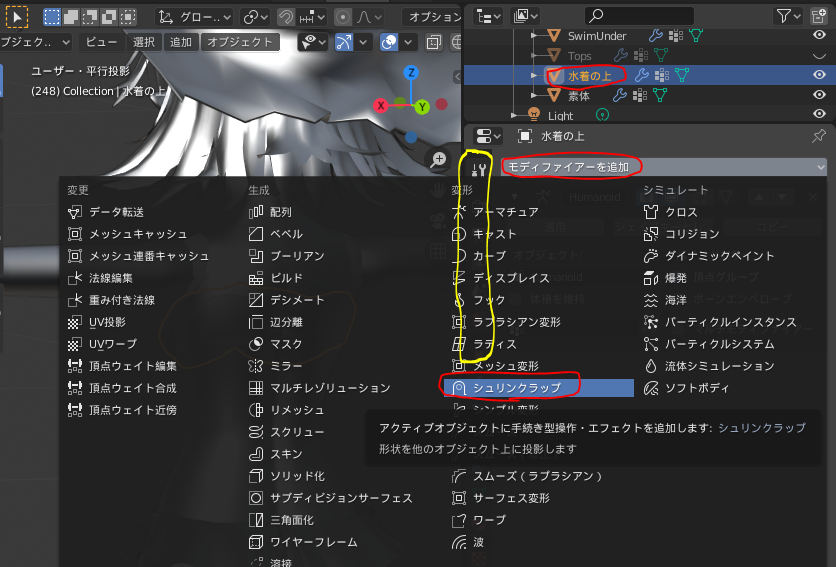Open the pivot point dropdown
836x567 pixels.
(255, 17)
